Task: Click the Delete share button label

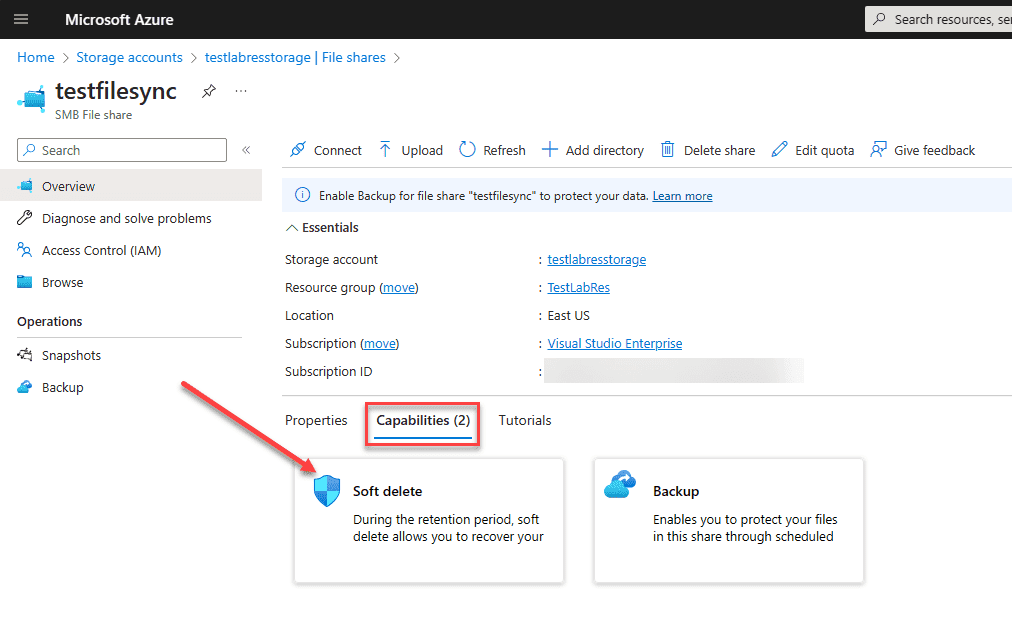Action: pos(720,150)
